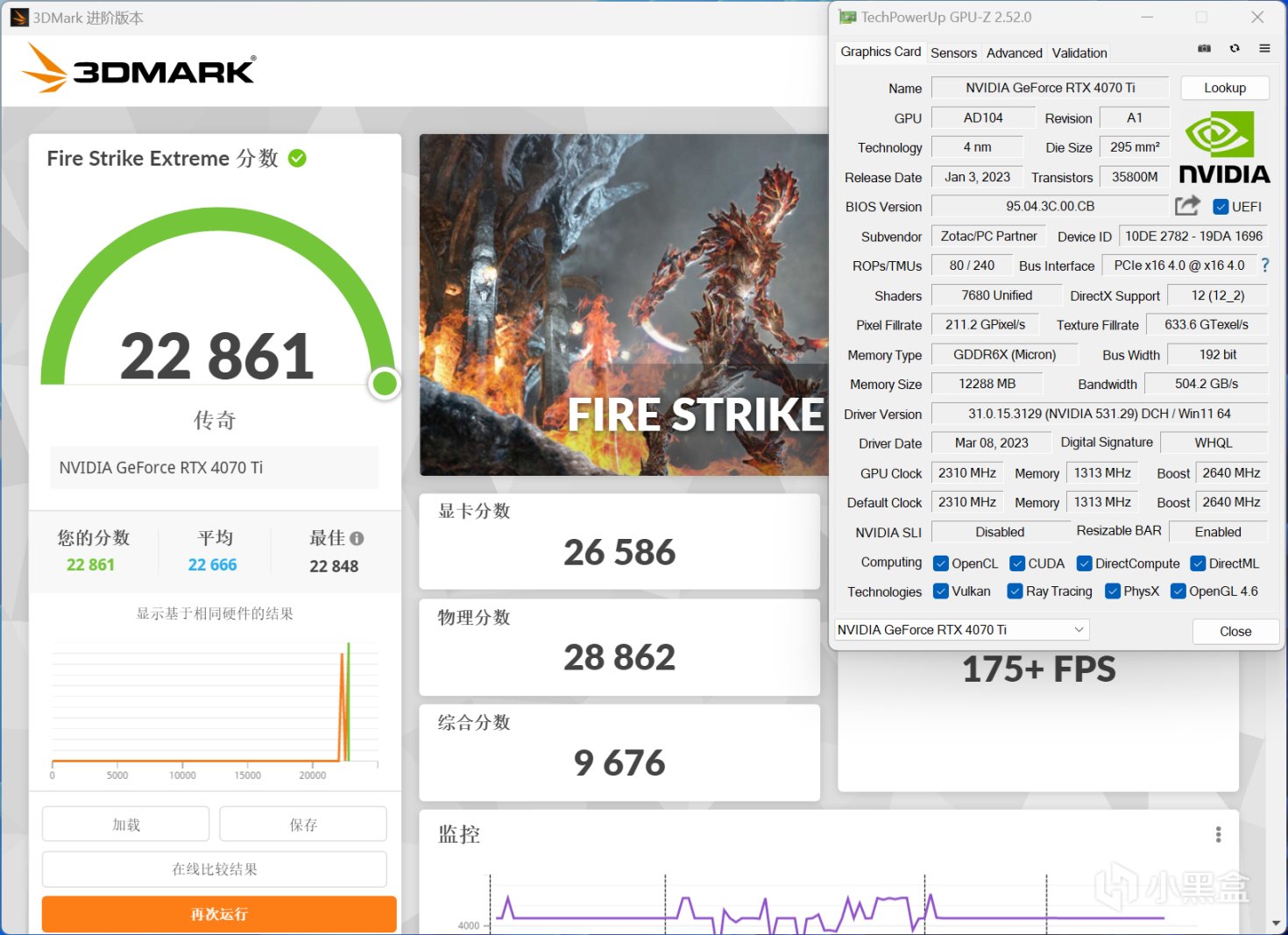The width and height of the screenshot is (1288, 935).
Task: Open the Advanced tab
Action: pyautogui.click(x=1015, y=53)
